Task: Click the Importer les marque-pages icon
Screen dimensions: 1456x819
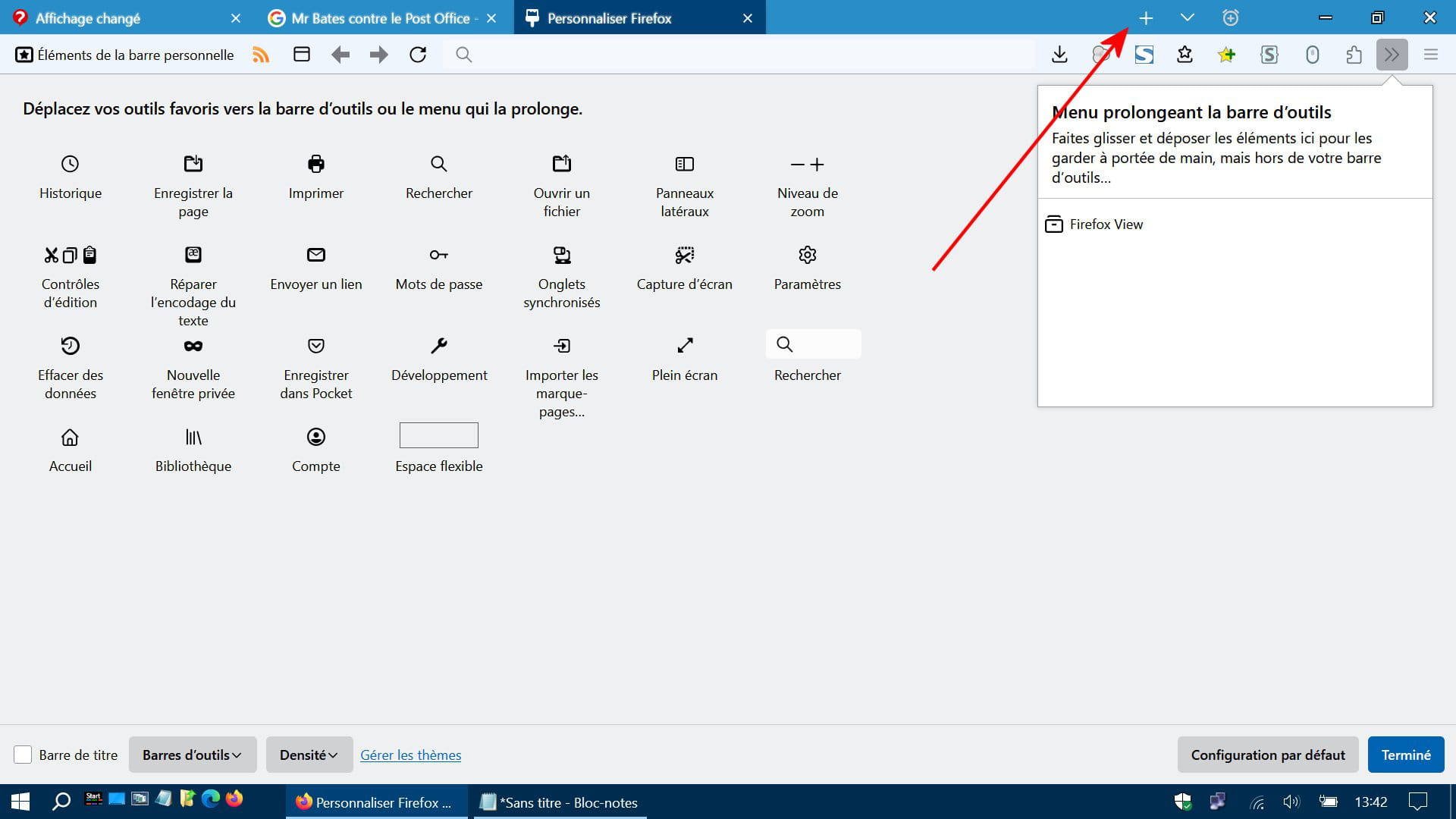Action: click(x=562, y=346)
